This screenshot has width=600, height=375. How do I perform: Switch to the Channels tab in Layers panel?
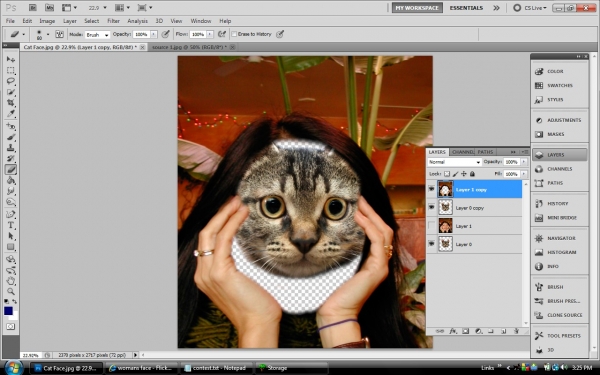coord(462,152)
